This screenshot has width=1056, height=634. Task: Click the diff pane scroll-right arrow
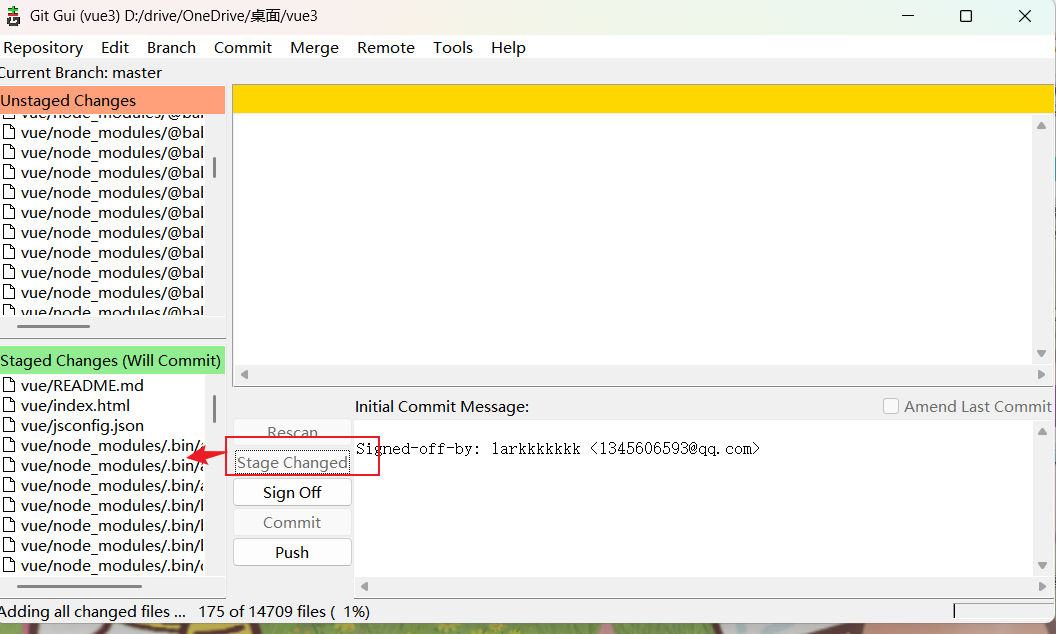(x=1041, y=375)
